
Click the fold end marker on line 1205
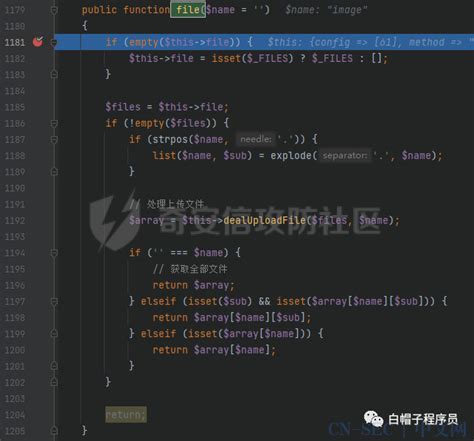54,431
